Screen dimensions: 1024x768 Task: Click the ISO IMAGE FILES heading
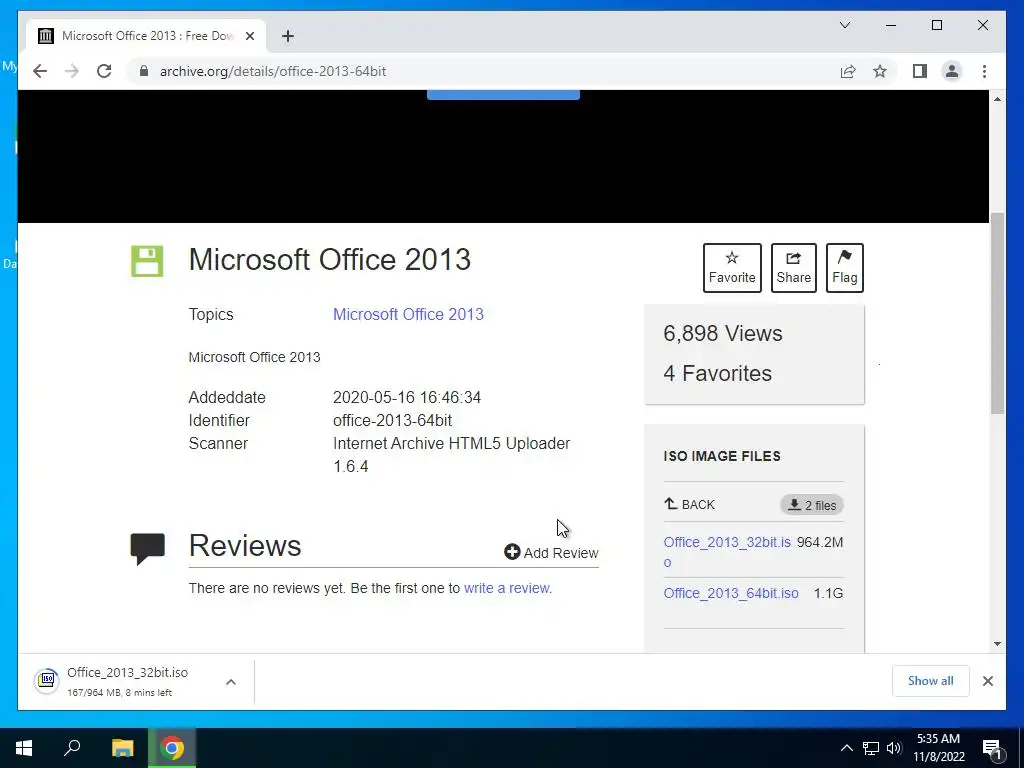click(722, 456)
